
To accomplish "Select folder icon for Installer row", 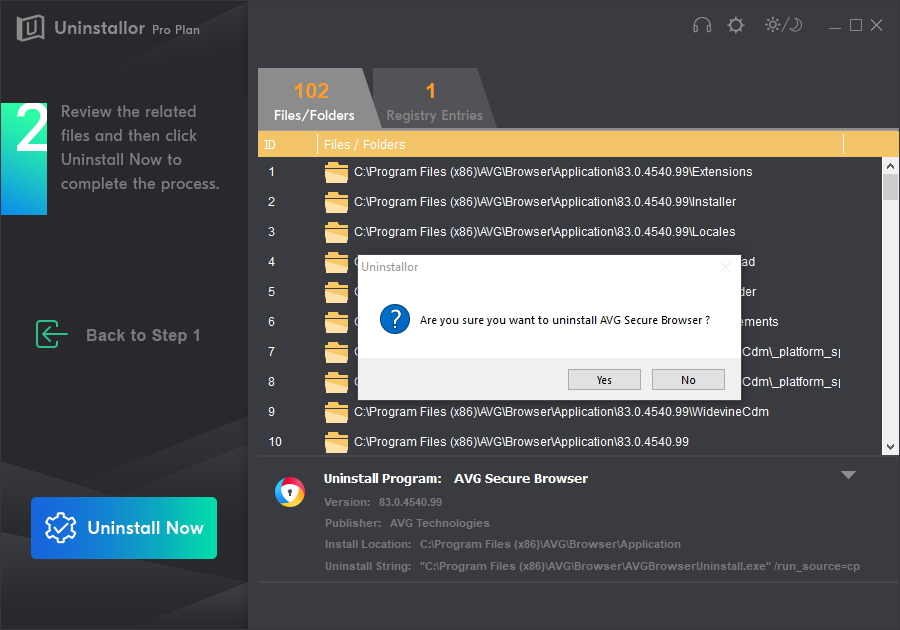I will click(336, 202).
